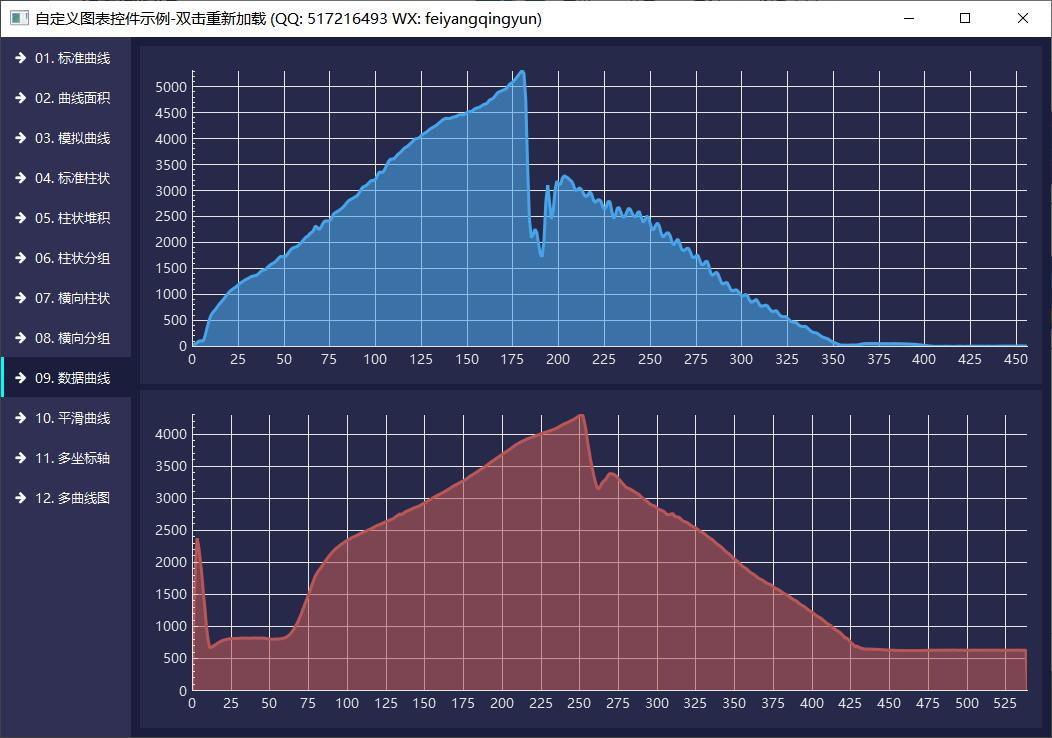Viewport: 1052px width, 738px height.
Task: Click the 5000 label on the blue chart's y-axis
Action: coord(171,87)
